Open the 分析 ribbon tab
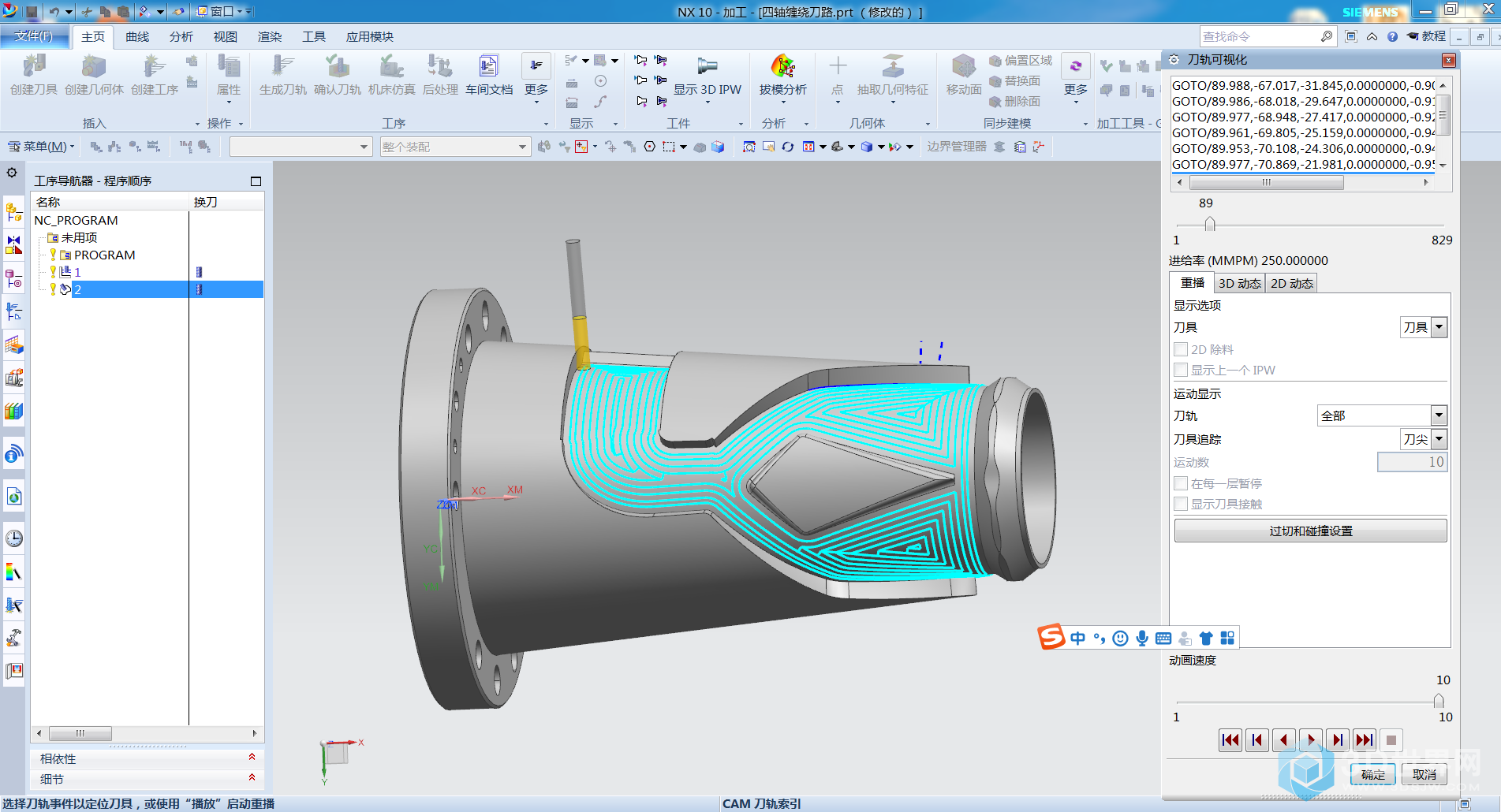Screen dimensions: 1501x812 coord(181,36)
